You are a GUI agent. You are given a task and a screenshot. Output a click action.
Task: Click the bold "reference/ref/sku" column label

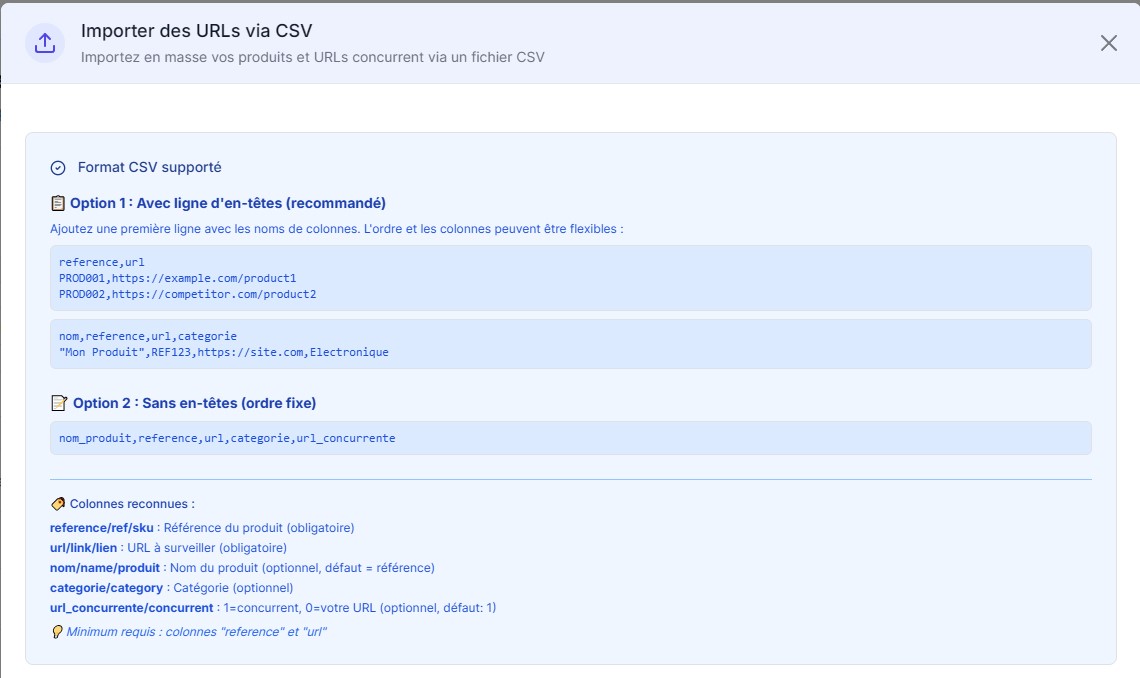coord(102,528)
